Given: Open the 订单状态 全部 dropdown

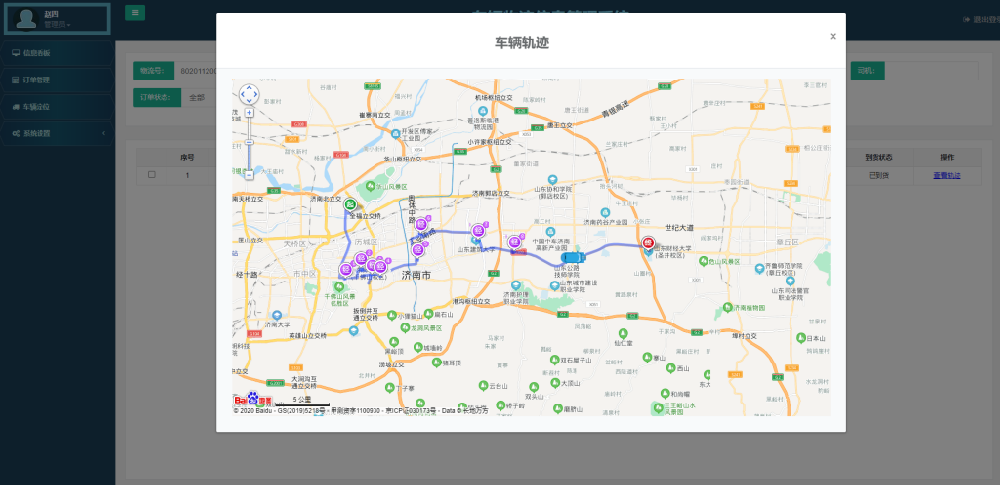Looking at the screenshot, I should 198,98.
